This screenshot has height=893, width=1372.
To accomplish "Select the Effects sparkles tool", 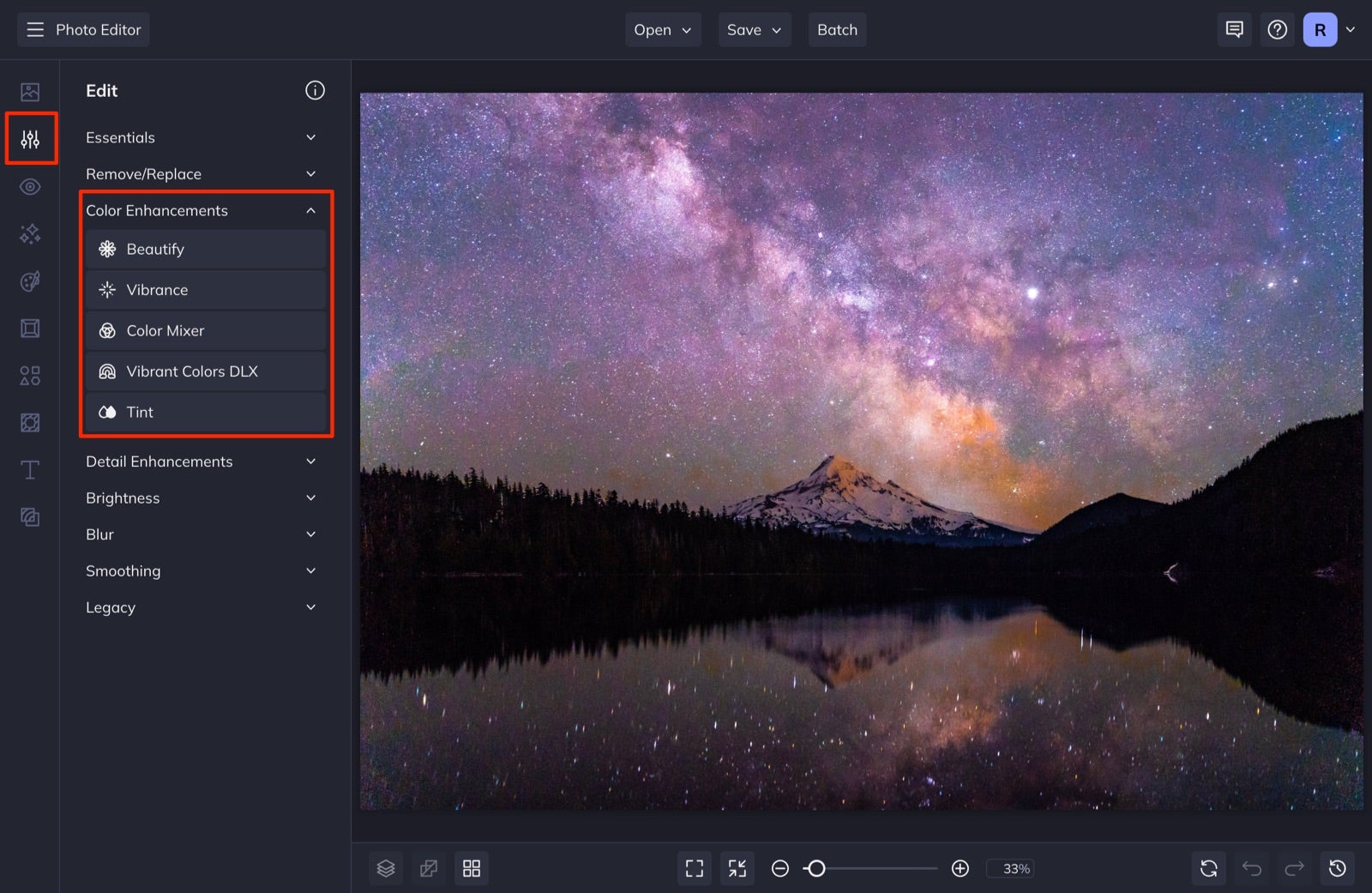I will [30, 233].
